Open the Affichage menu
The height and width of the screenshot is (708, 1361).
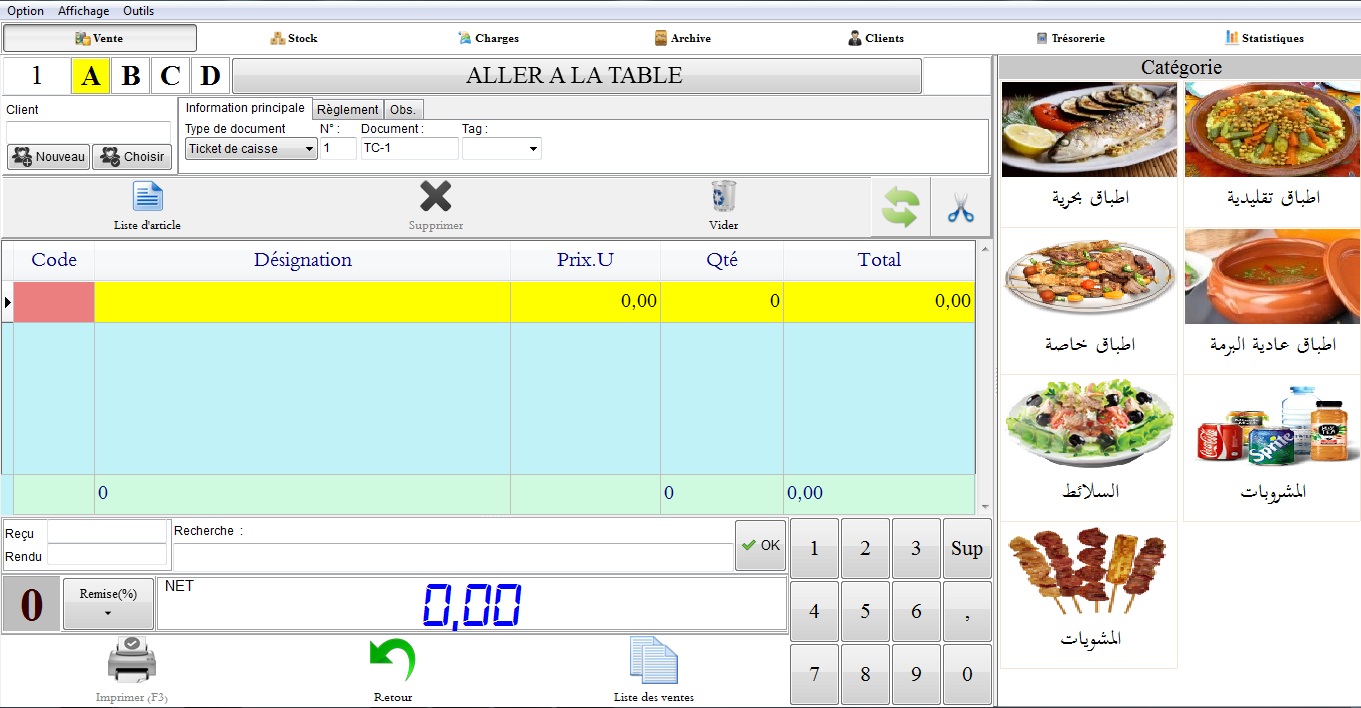click(83, 11)
